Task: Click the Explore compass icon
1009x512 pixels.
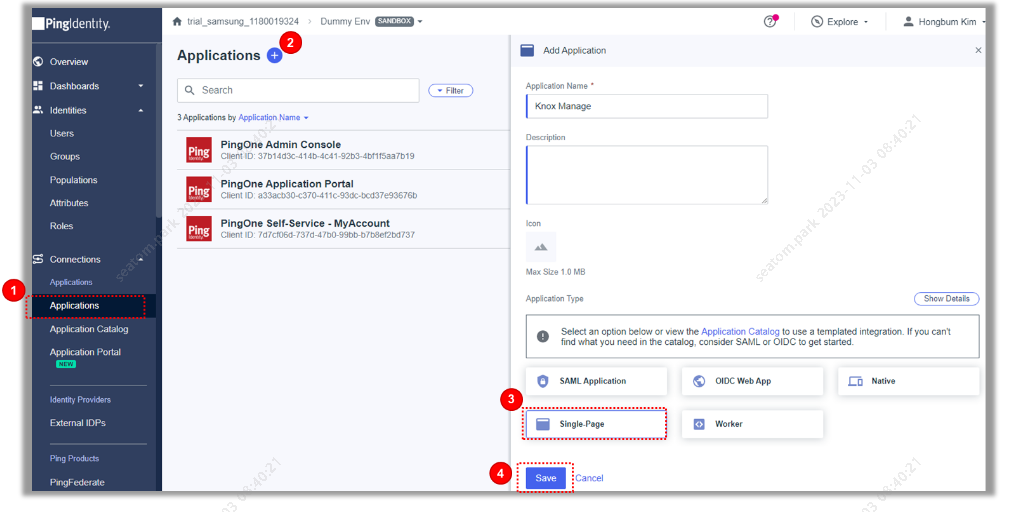Action: [x=817, y=22]
